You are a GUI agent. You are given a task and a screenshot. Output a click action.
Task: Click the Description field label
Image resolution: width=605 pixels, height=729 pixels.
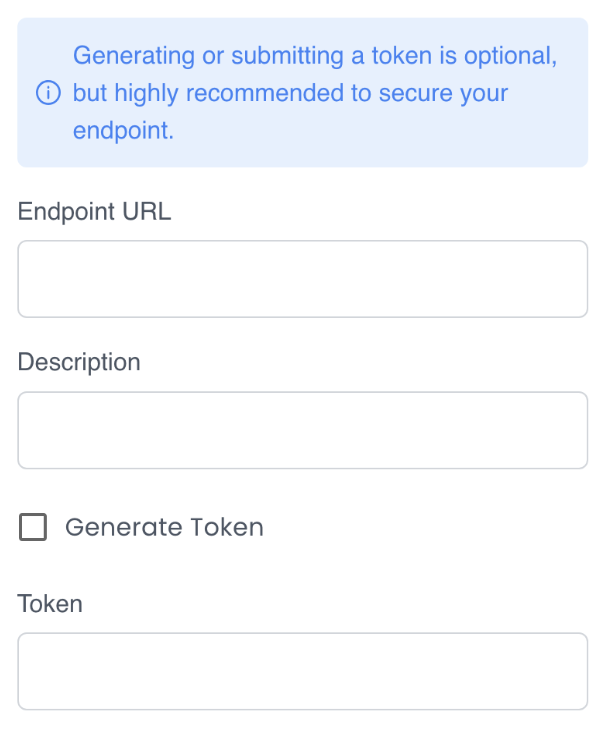tap(79, 362)
